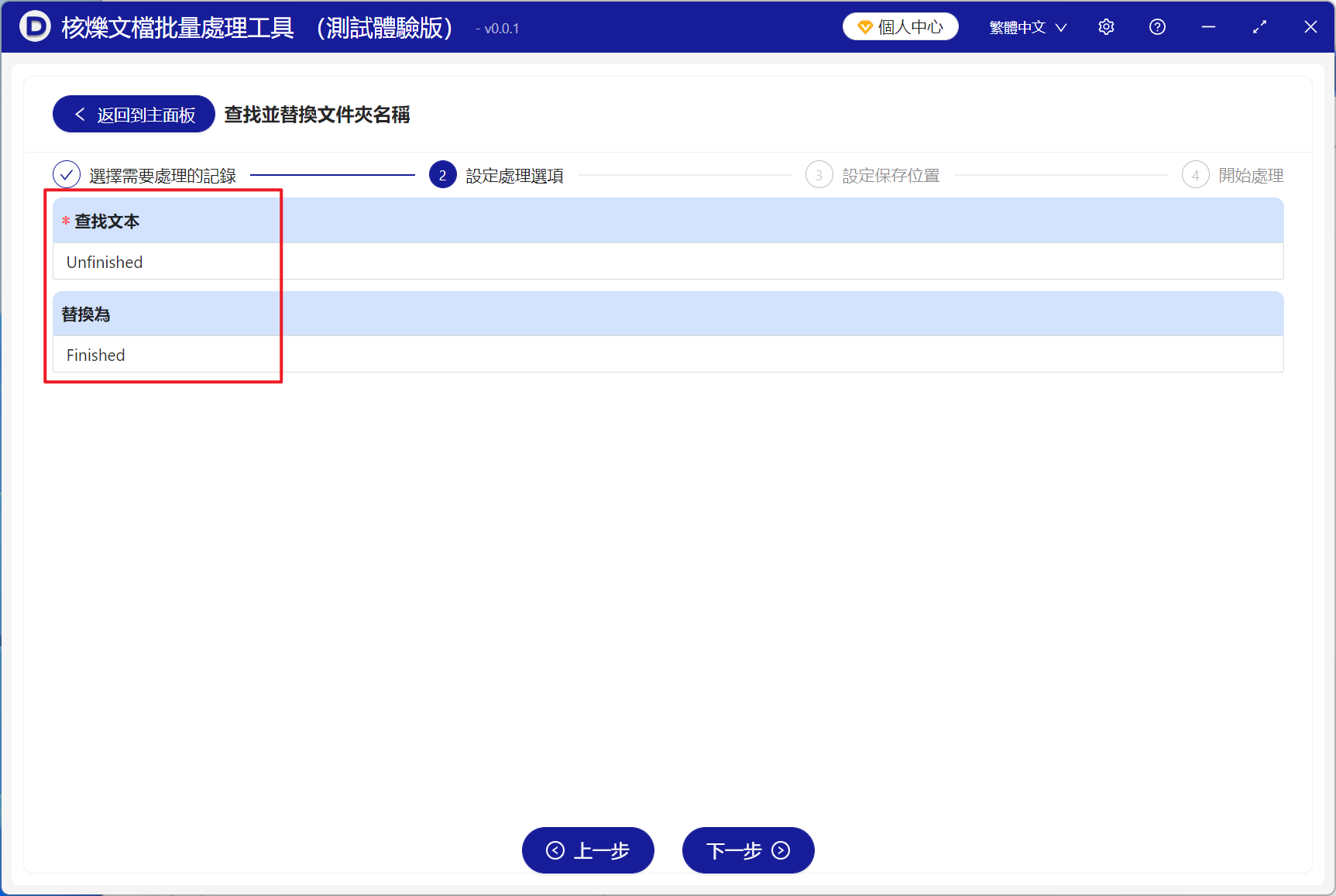Click the 查找並替換文件夾名稱 heading
This screenshot has width=1336, height=896.
point(317,115)
